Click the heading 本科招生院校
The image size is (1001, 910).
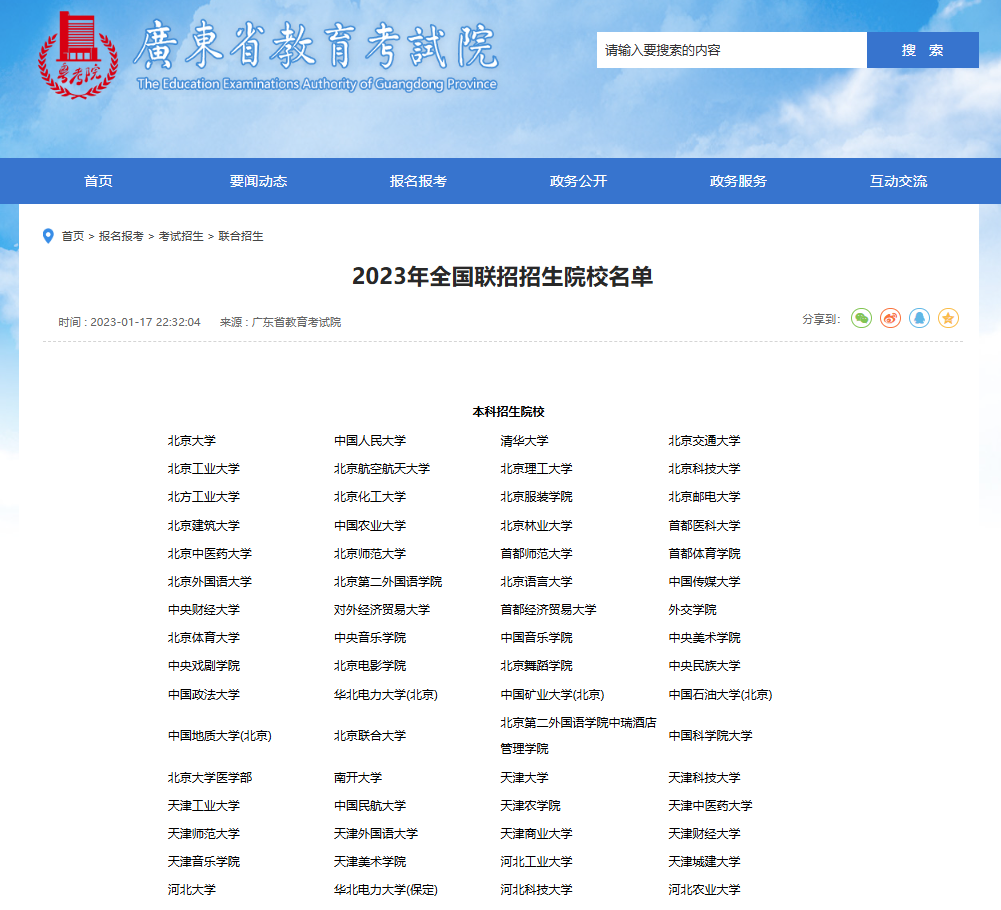tap(508, 412)
